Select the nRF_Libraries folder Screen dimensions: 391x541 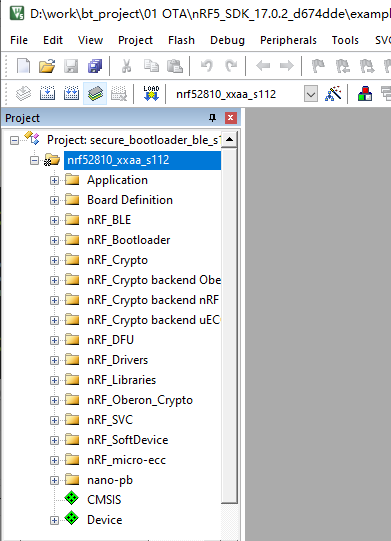click(x=121, y=380)
